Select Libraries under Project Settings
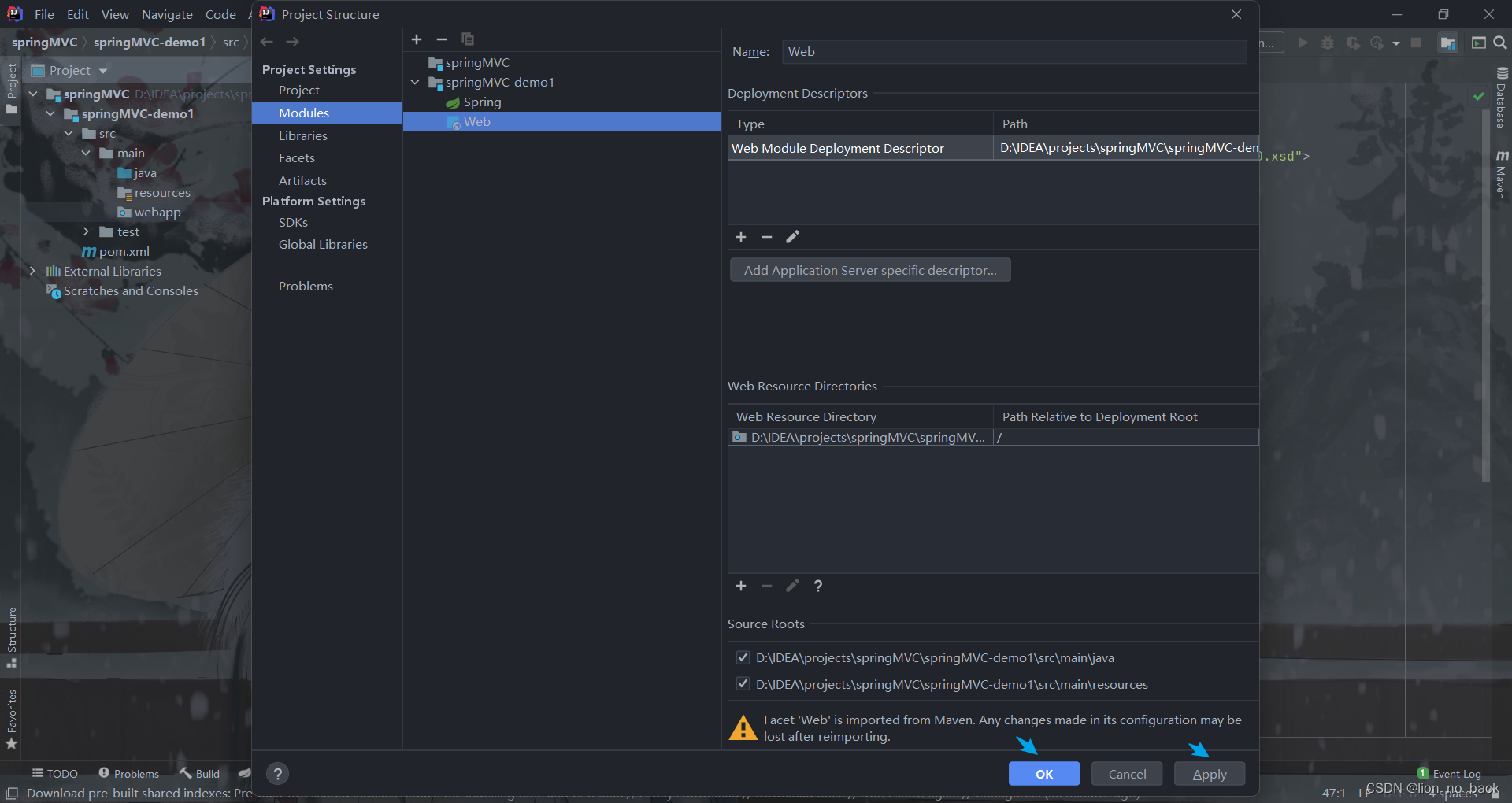1512x803 pixels. [x=303, y=135]
